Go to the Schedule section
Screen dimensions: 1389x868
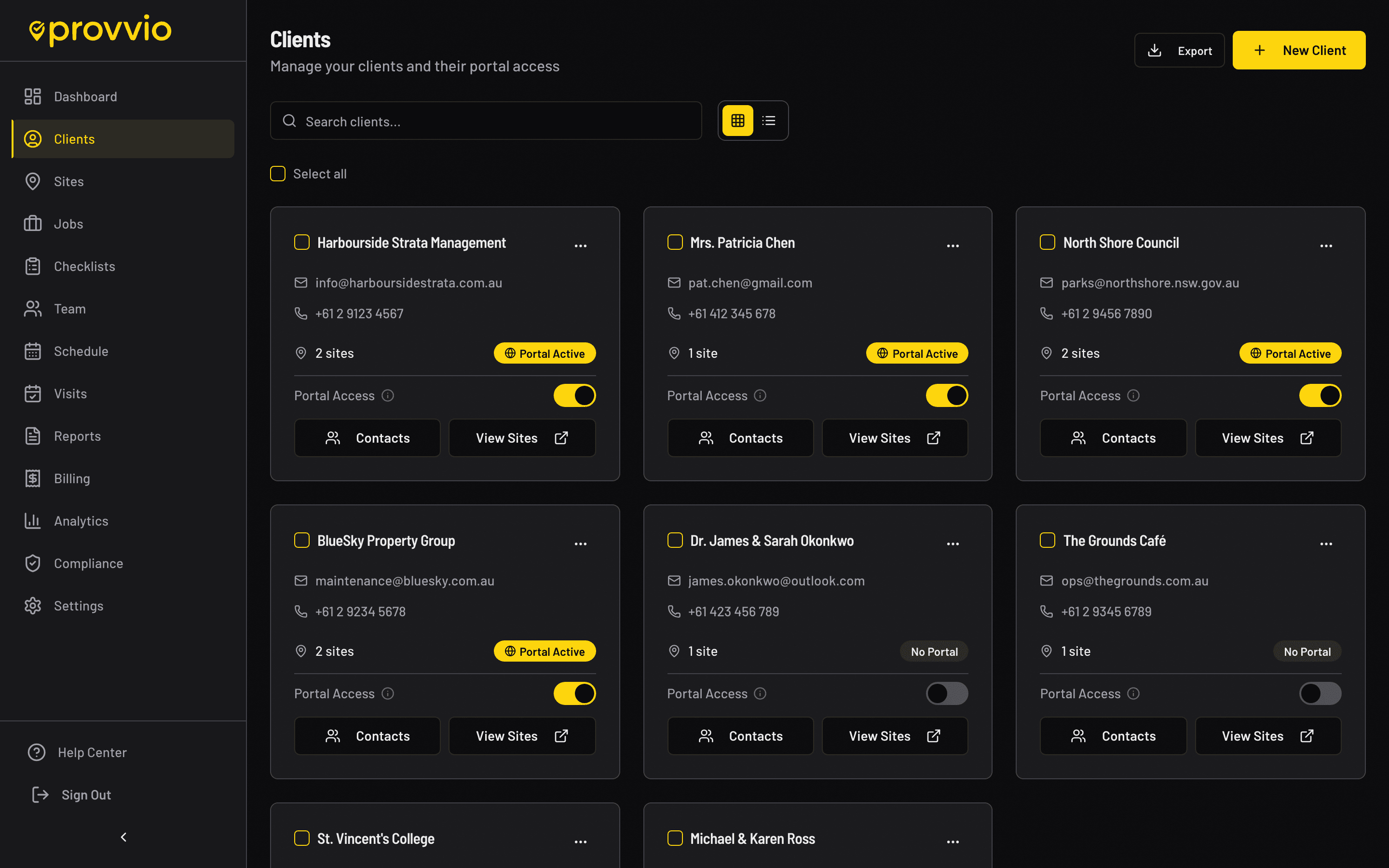point(82,351)
